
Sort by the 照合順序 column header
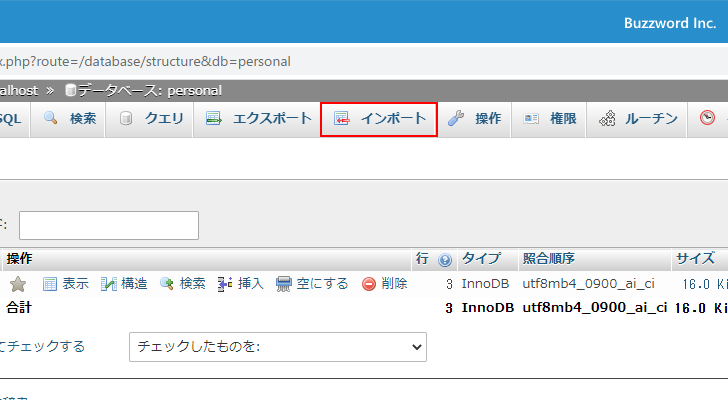tap(549, 258)
